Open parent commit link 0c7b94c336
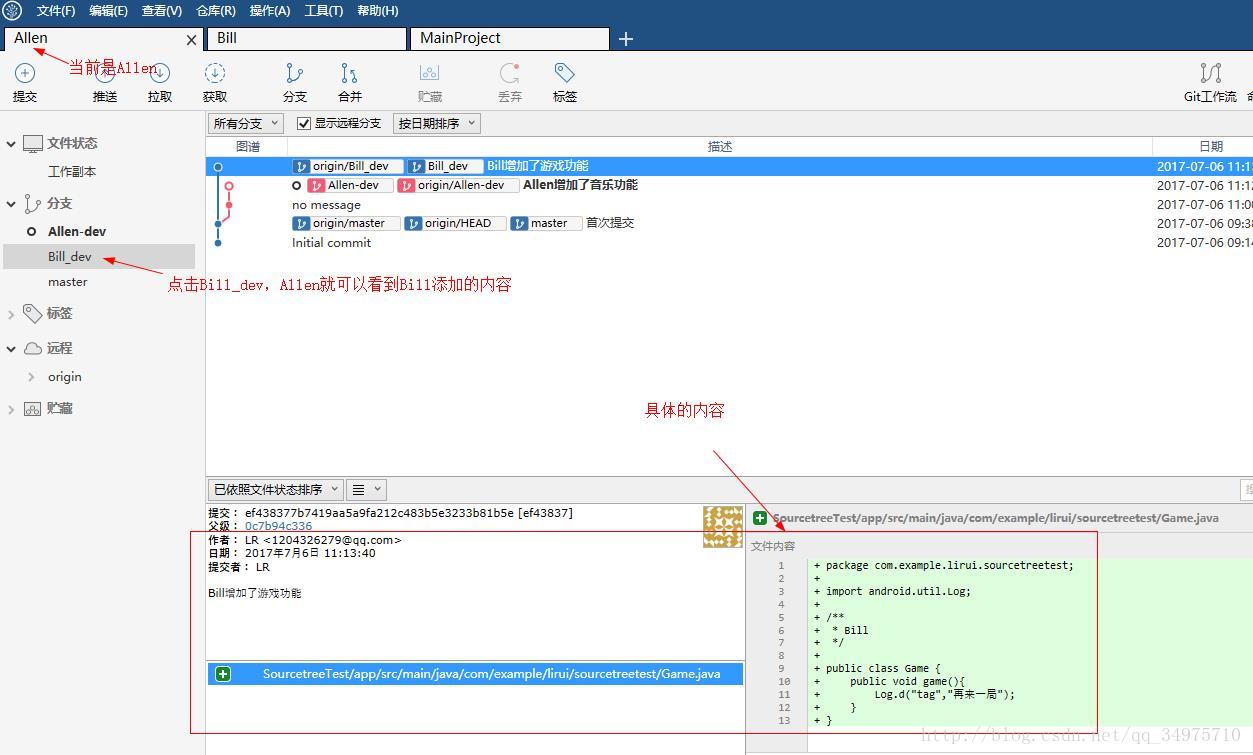The height and width of the screenshot is (755, 1253). pyautogui.click(x=278, y=526)
